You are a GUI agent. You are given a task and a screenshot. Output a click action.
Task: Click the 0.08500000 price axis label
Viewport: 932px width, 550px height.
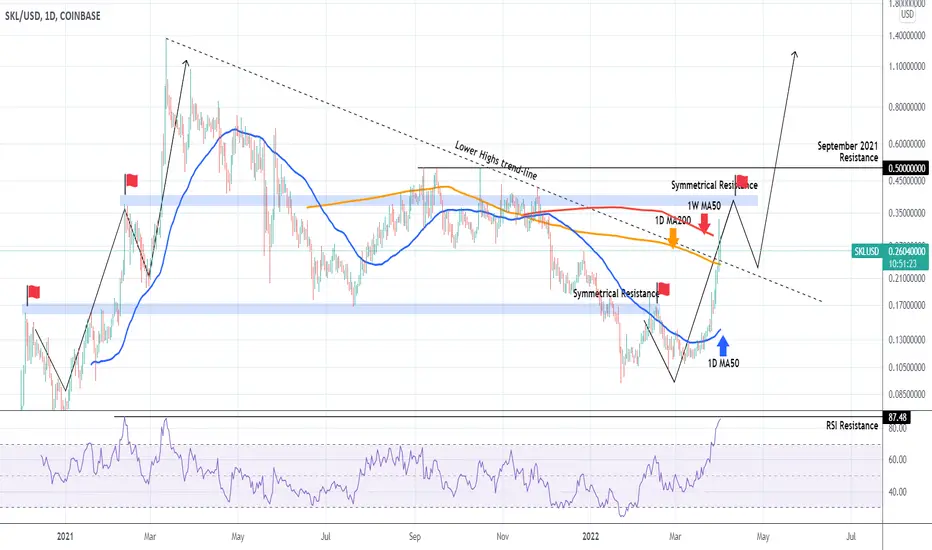coord(907,394)
